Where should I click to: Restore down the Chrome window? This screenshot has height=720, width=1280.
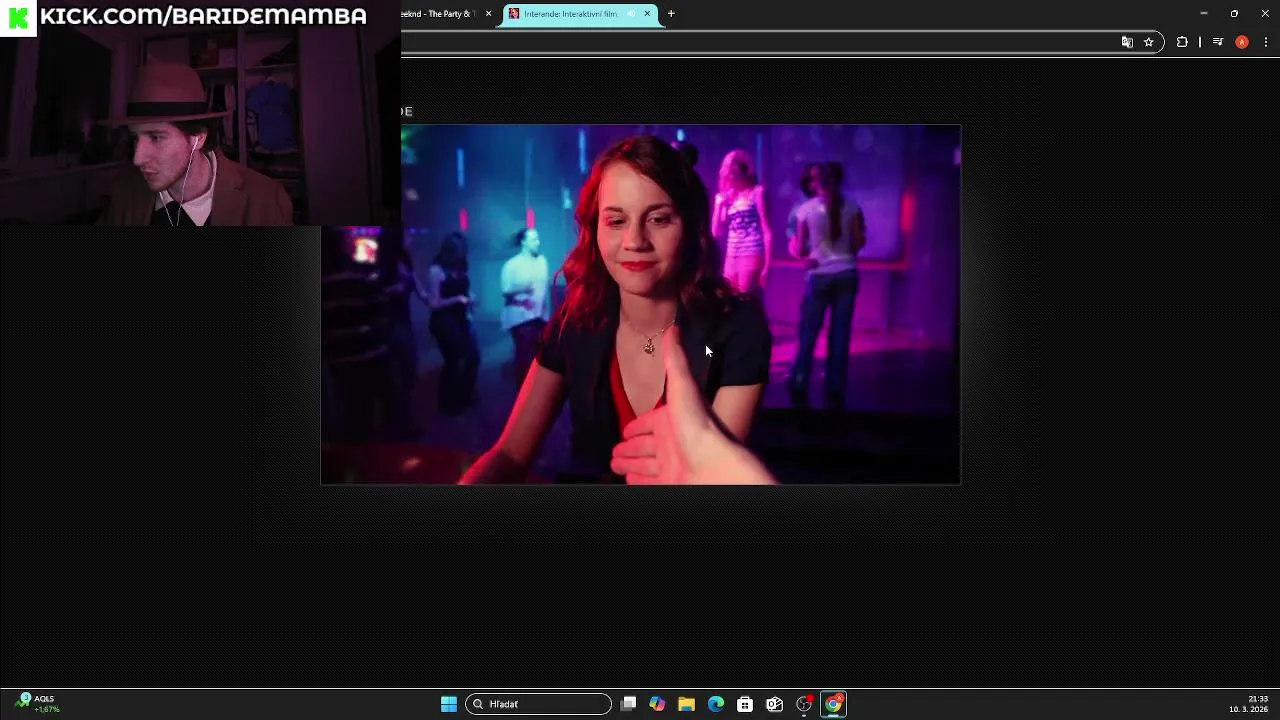1234,14
